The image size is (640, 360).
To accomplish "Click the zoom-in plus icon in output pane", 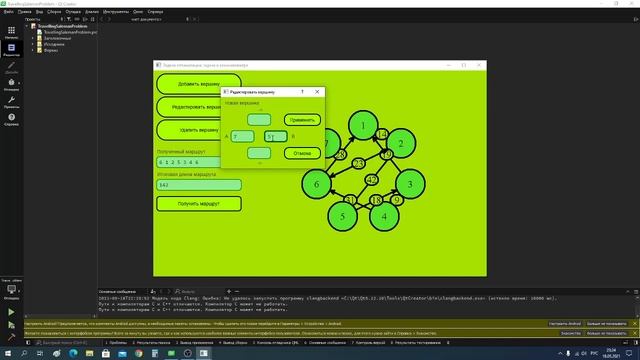I will [x=229, y=291].
